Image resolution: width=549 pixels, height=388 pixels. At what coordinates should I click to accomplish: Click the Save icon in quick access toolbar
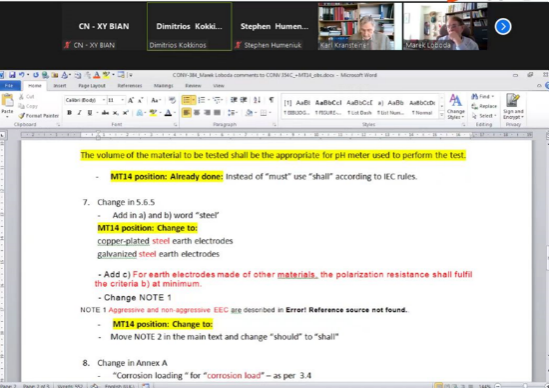[12, 75]
